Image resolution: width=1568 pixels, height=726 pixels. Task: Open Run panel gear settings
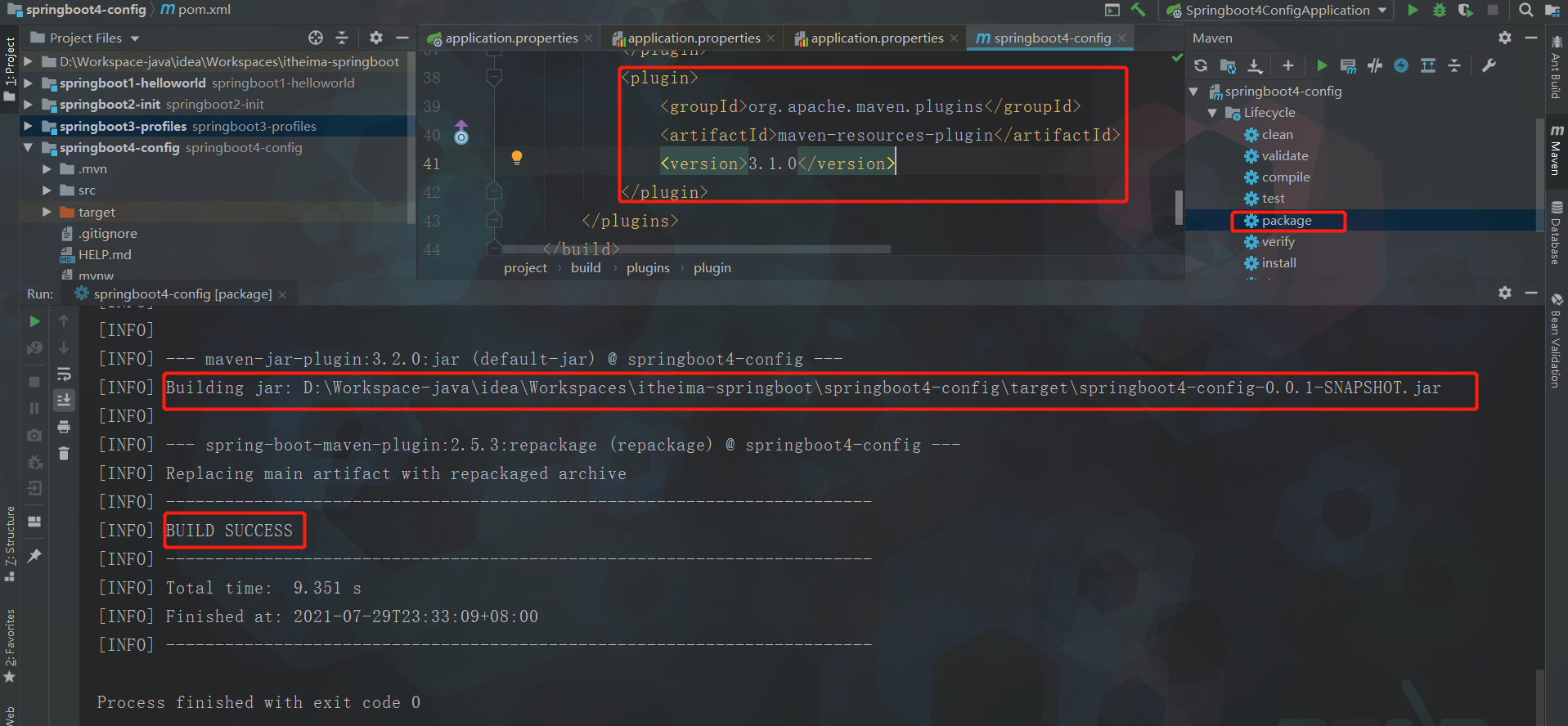pyautogui.click(x=1505, y=293)
